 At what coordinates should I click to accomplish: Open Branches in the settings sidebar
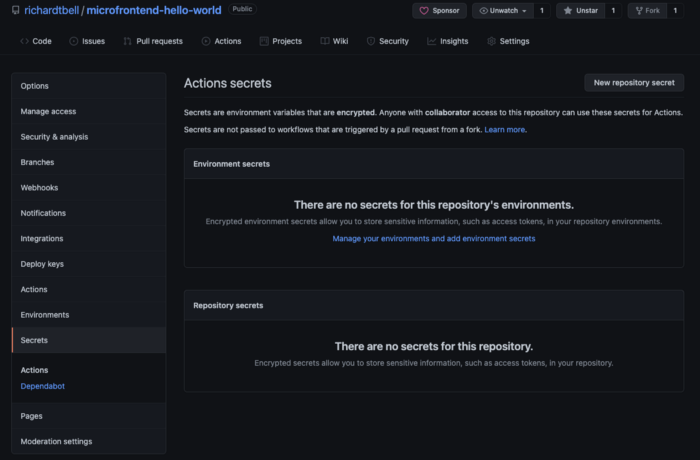[x=89, y=162]
